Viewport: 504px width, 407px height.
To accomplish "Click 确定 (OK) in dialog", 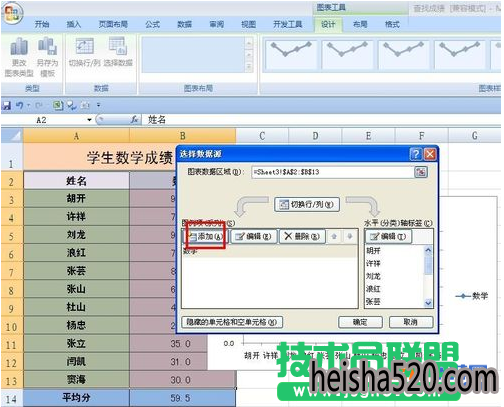I will (x=360, y=322).
